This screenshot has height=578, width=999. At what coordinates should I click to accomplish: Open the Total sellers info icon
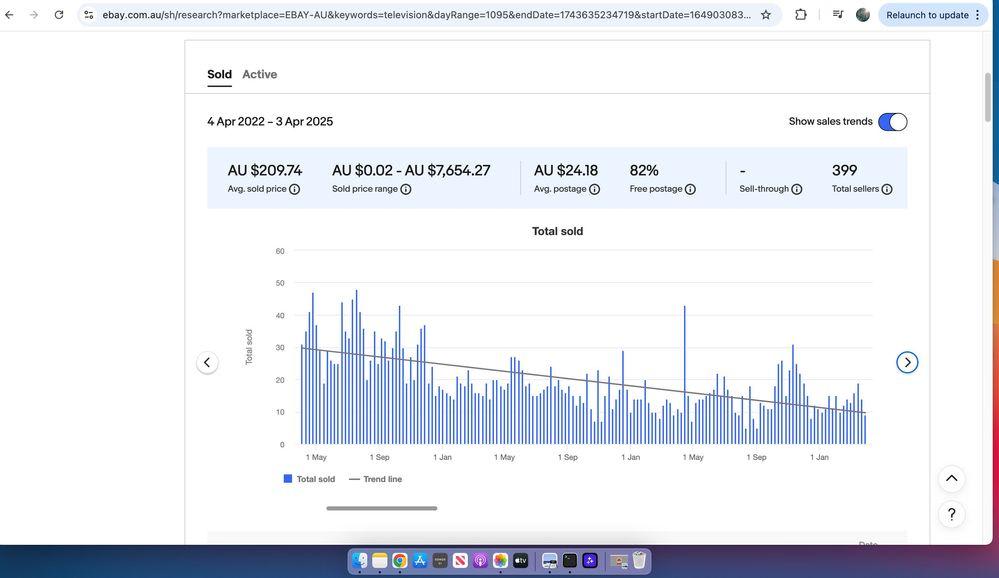(x=887, y=189)
